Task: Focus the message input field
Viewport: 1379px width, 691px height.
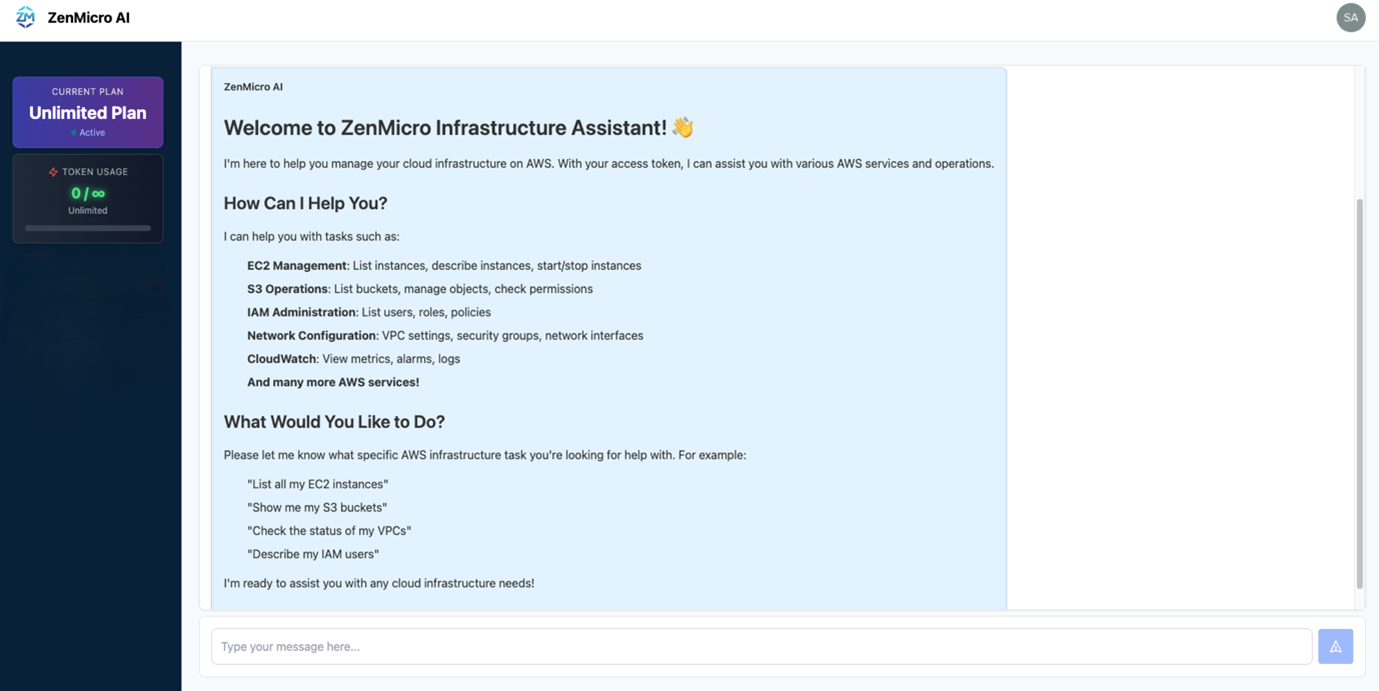Action: click(760, 647)
